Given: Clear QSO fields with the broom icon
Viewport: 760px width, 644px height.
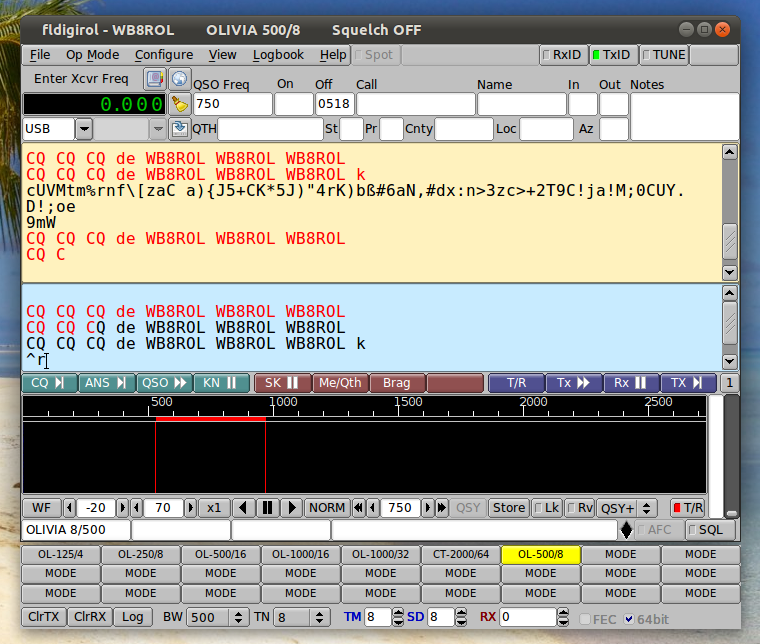Looking at the screenshot, I should click(x=180, y=104).
